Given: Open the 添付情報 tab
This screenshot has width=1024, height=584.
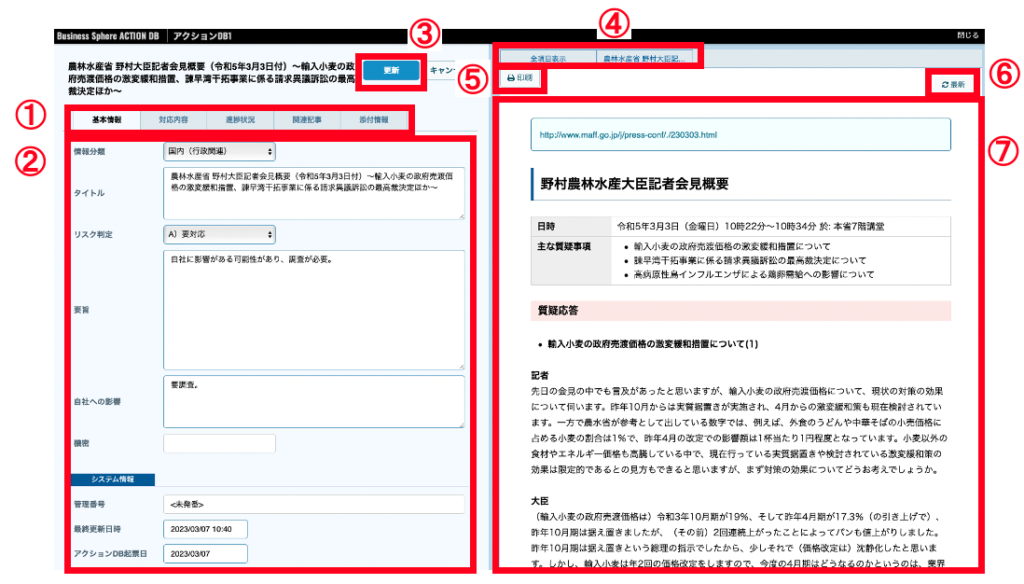Looking at the screenshot, I should pyautogui.click(x=374, y=120).
